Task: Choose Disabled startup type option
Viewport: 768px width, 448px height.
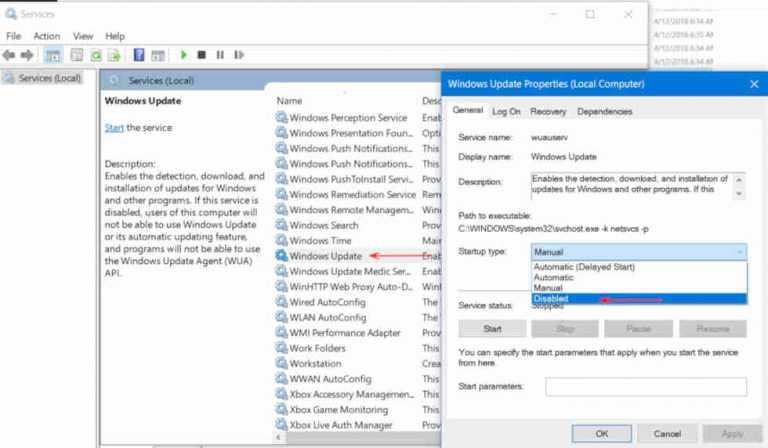Action: coord(639,299)
